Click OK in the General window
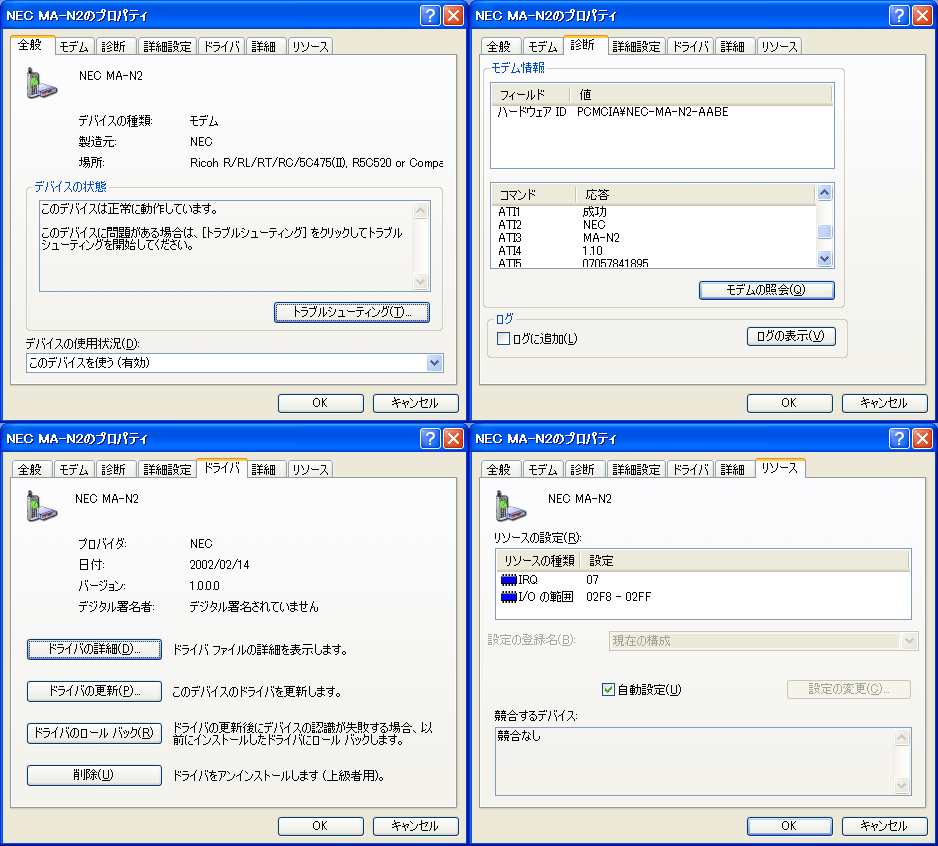 click(x=321, y=403)
